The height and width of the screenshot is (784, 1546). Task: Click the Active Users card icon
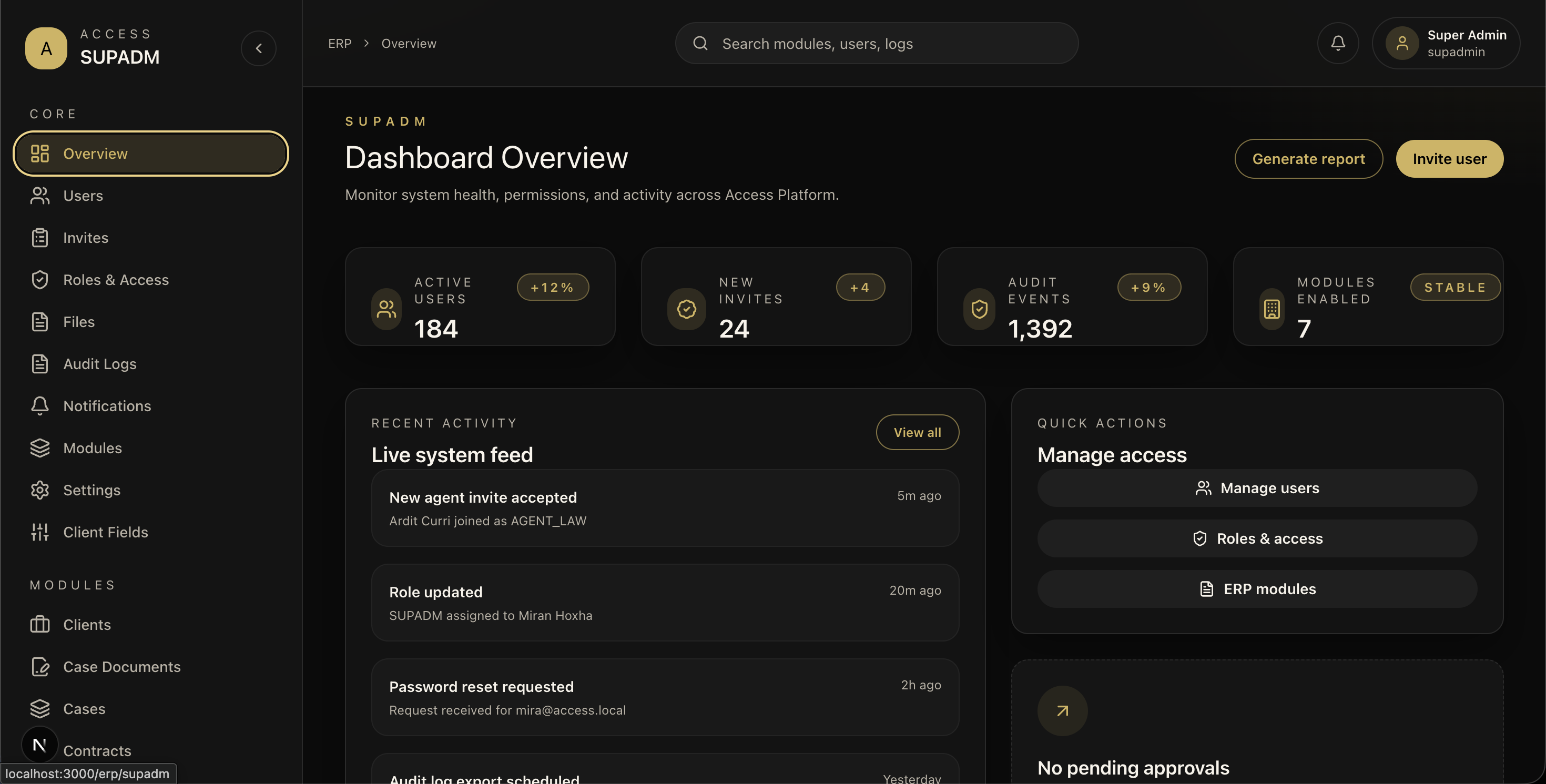[387, 309]
